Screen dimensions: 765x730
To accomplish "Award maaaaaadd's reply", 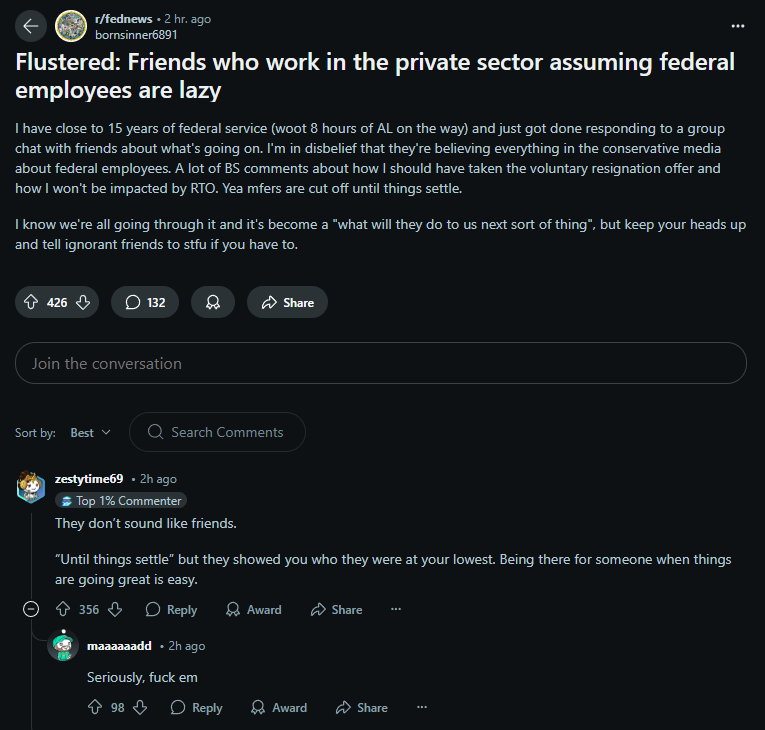I will [x=279, y=708].
